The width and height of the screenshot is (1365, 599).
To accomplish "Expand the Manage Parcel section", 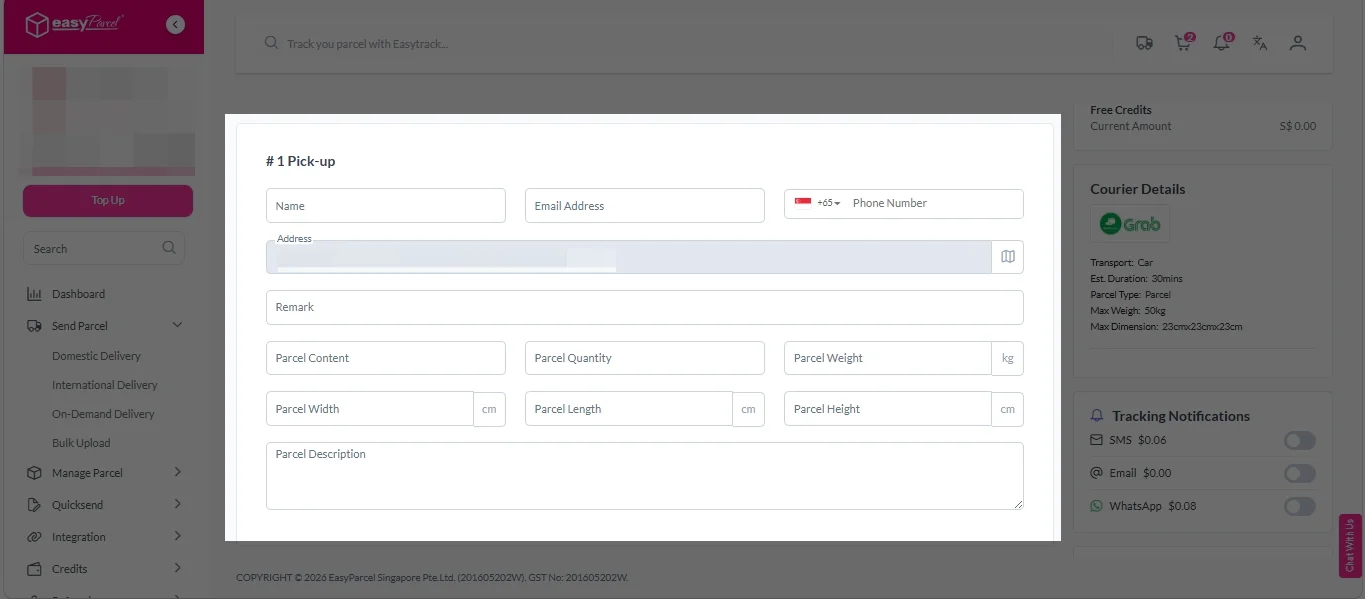I will (177, 472).
